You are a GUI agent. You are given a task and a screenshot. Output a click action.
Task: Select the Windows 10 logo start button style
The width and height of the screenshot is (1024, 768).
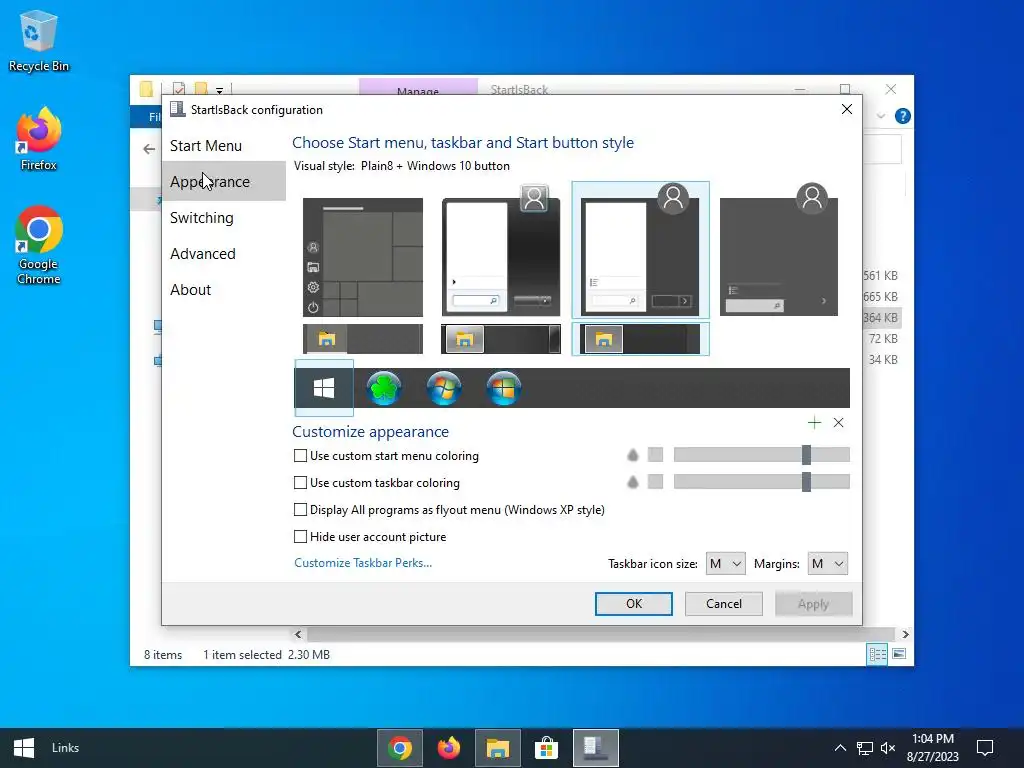(x=324, y=388)
